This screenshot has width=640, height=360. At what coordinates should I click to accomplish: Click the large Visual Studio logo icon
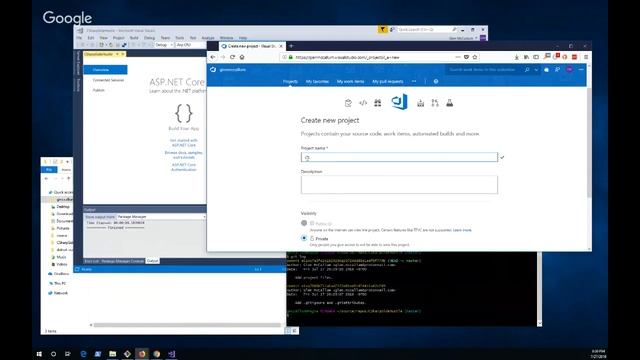pos(399,102)
